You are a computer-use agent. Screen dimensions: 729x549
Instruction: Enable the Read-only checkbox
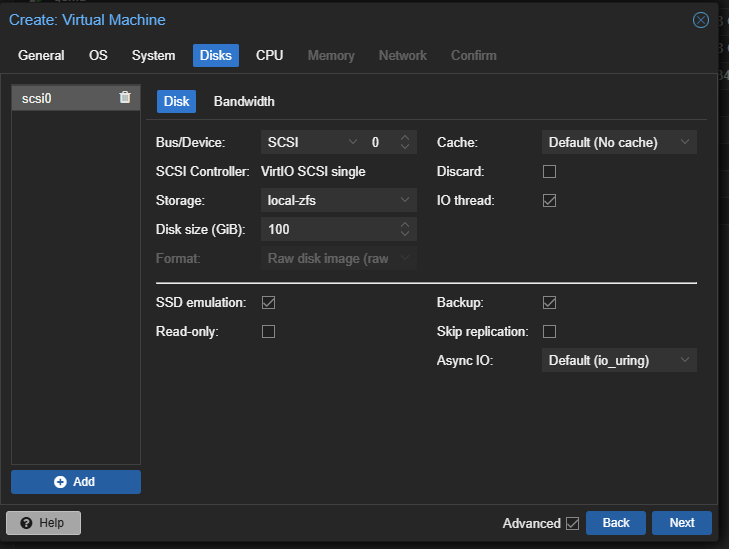point(268,331)
